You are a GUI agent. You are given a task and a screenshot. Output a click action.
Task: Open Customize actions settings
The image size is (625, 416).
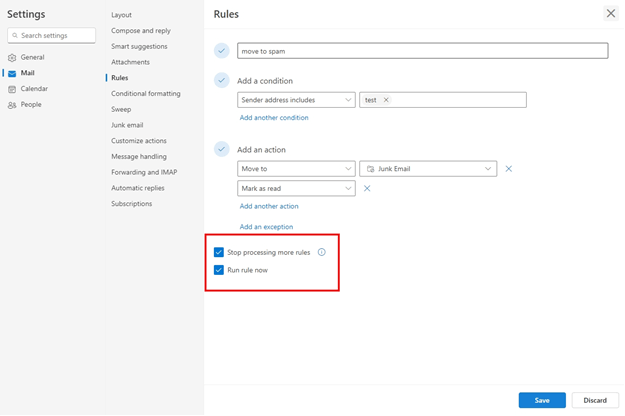(139, 141)
